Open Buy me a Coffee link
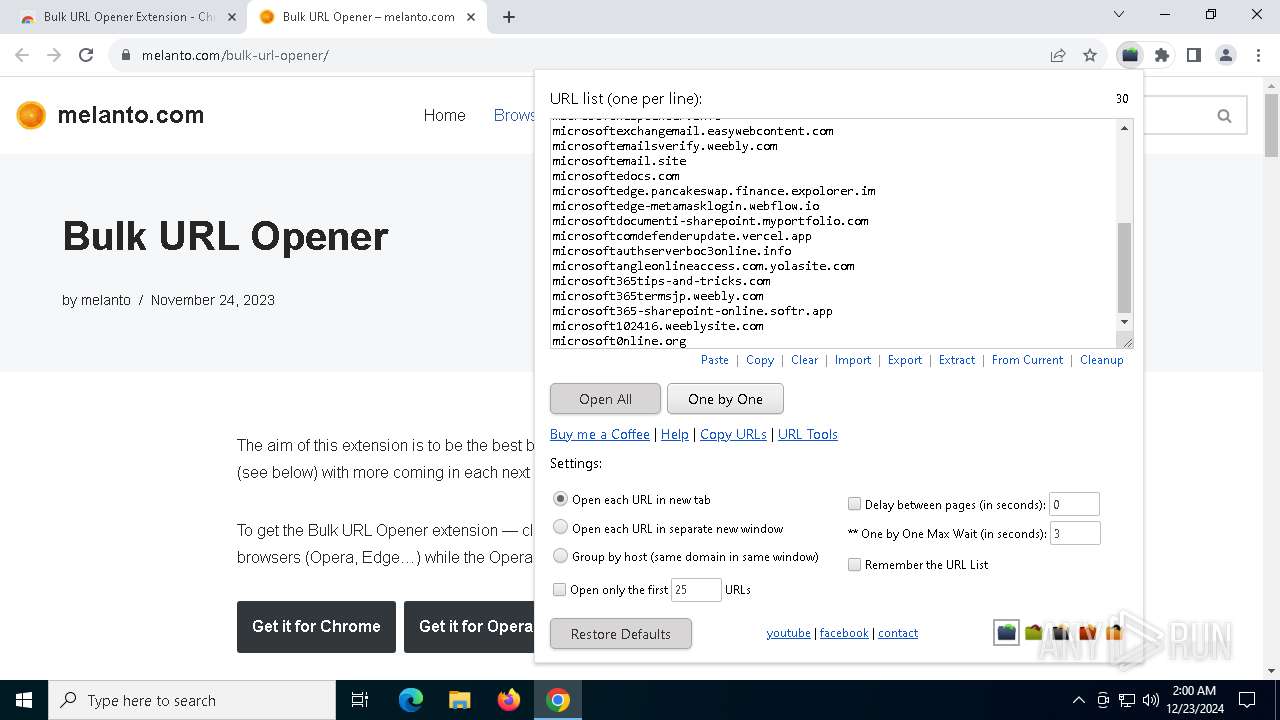Viewport: 1280px width, 720px height. (600, 434)
